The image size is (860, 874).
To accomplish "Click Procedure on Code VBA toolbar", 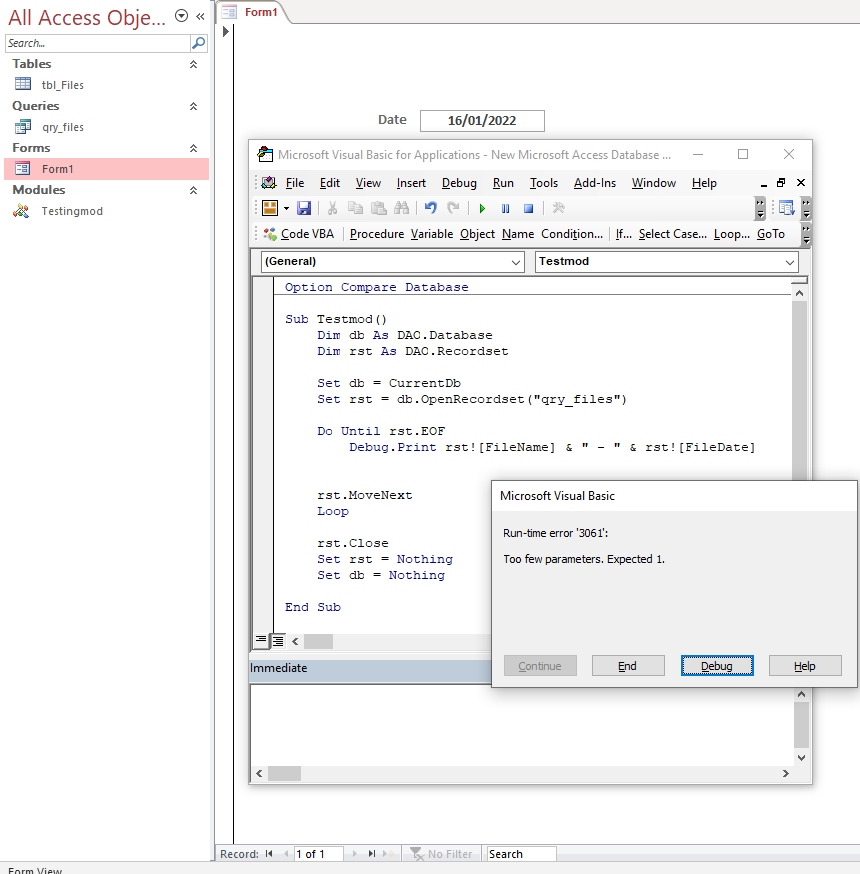I will [x=377, y=234].
